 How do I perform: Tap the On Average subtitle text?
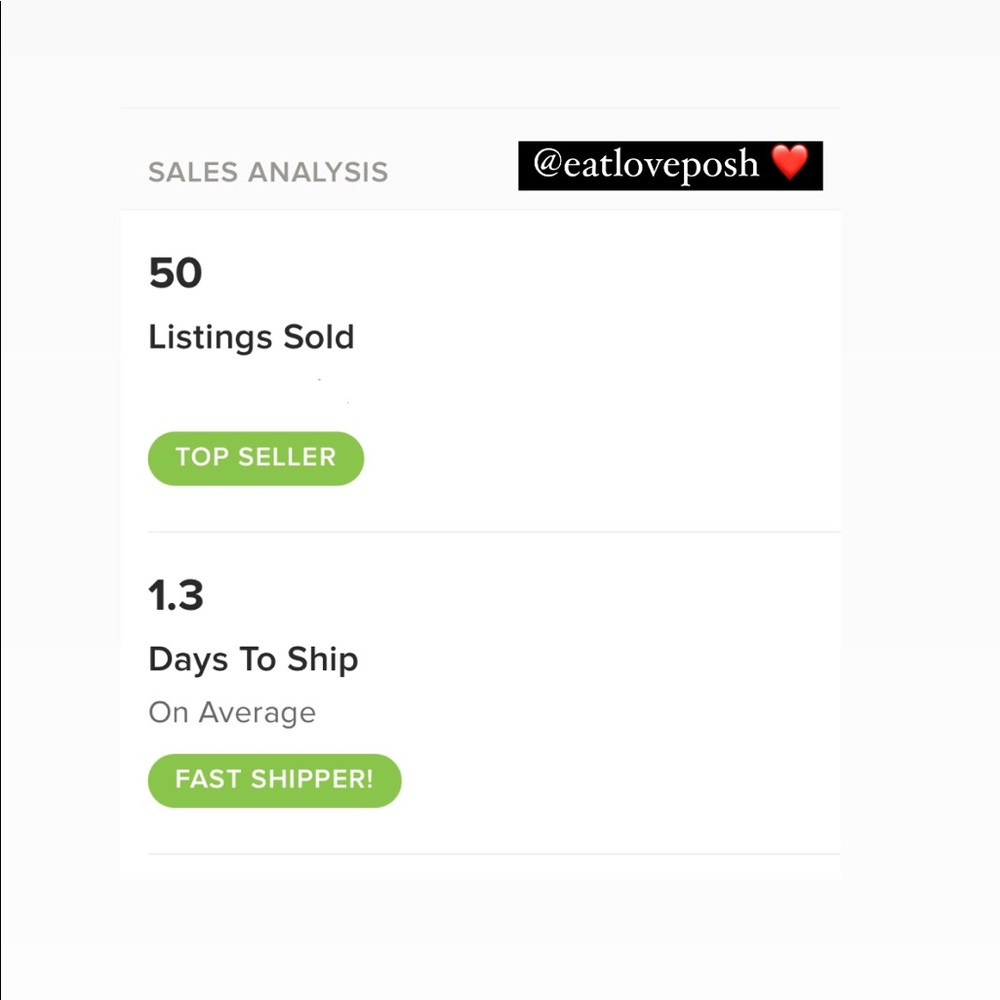point(232,713)
